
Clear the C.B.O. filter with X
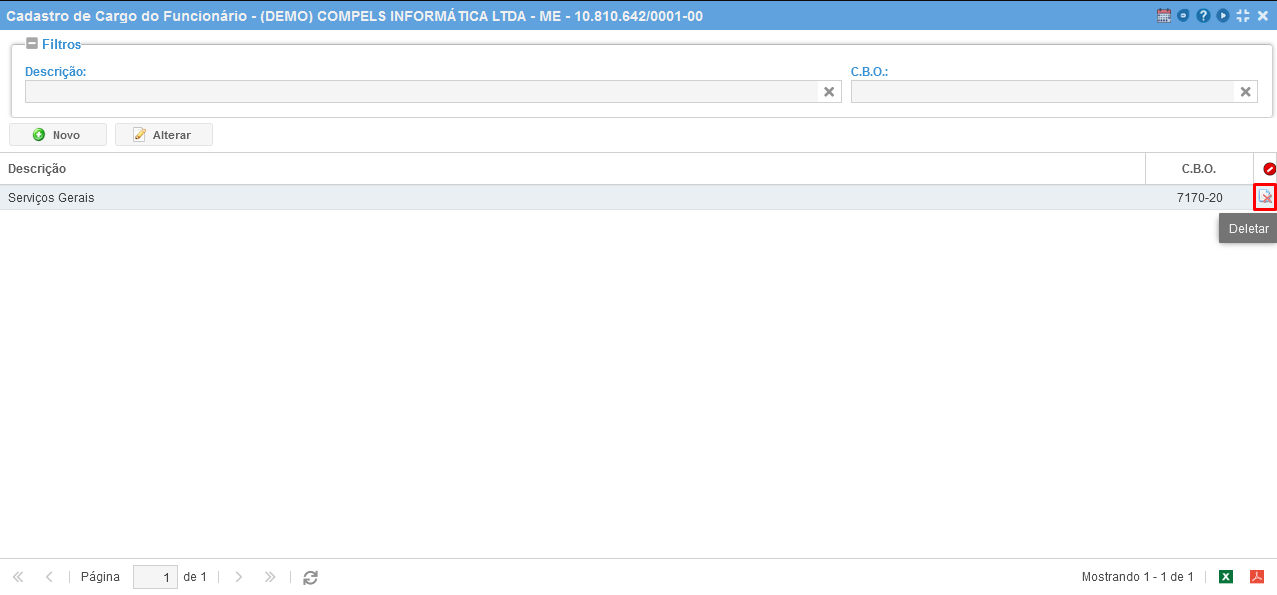1246,92
